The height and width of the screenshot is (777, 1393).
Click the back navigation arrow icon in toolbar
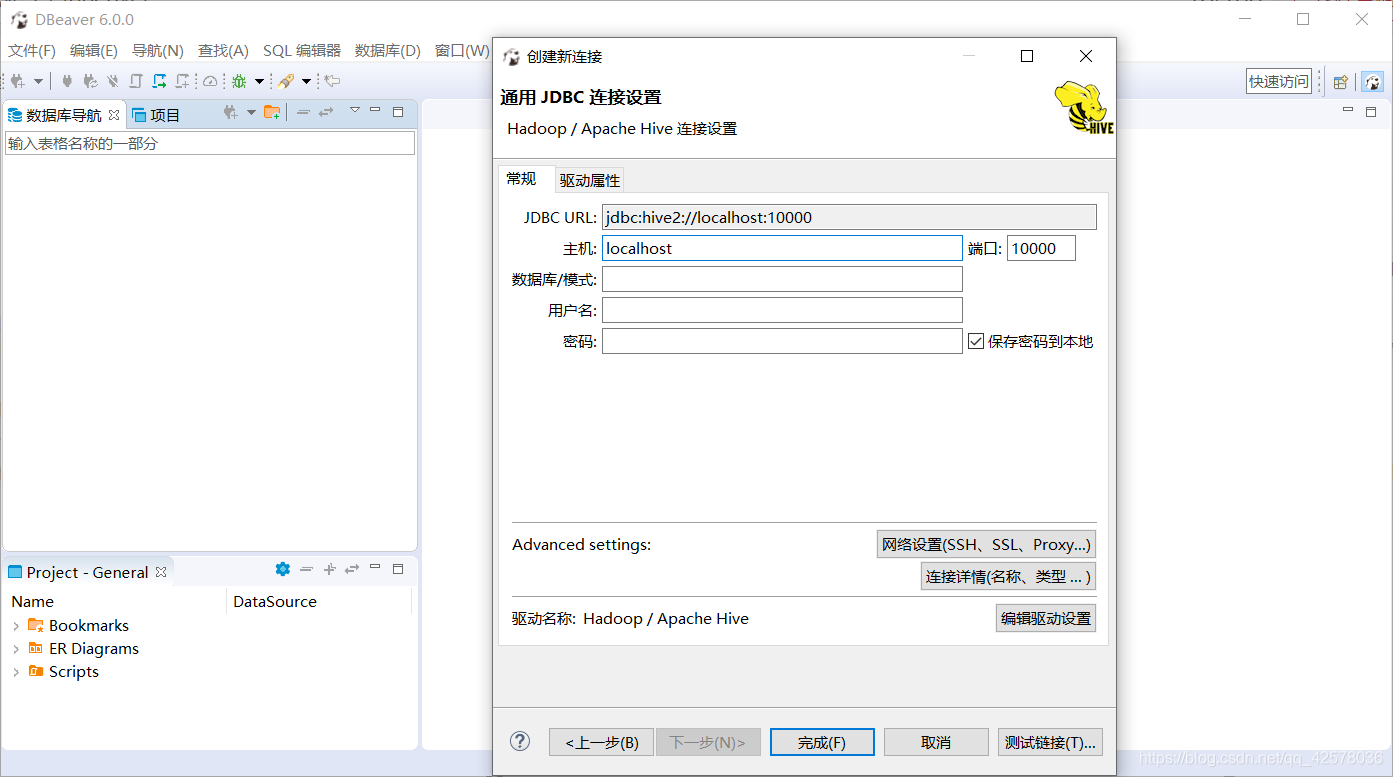tap(332, 81)
